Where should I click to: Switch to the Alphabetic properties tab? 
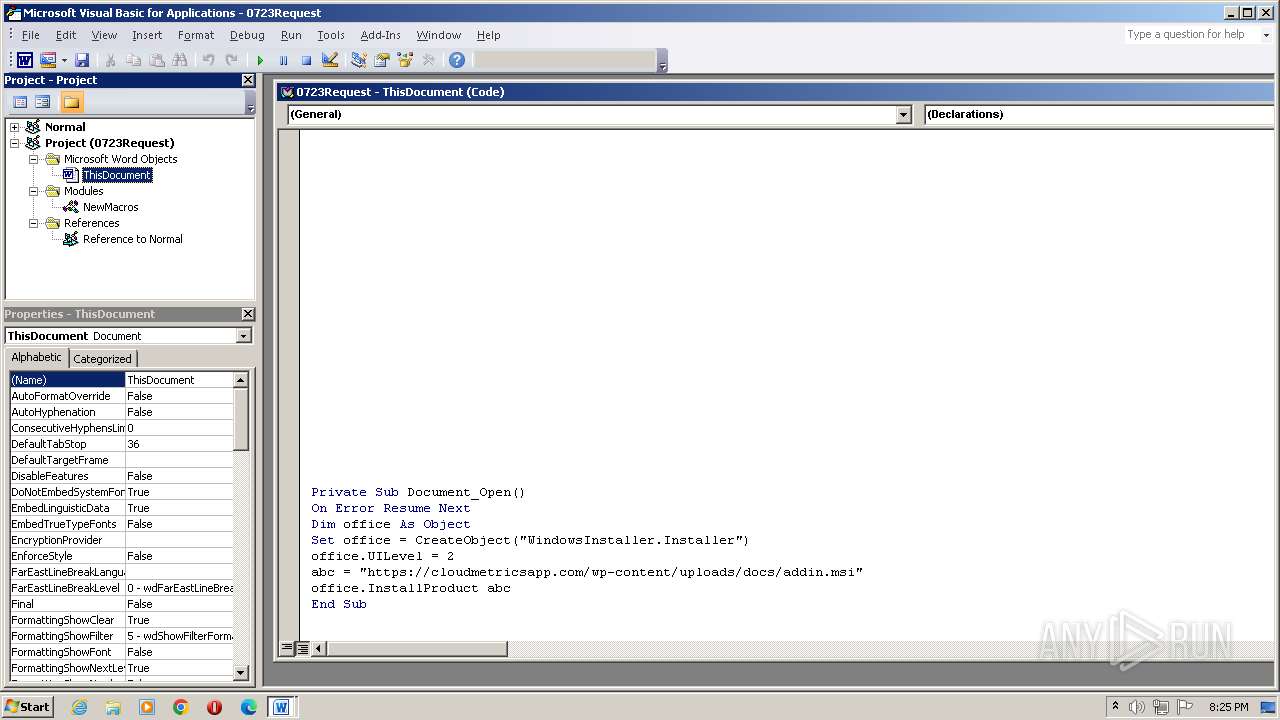pyautogui.click(x=37, y=357)
